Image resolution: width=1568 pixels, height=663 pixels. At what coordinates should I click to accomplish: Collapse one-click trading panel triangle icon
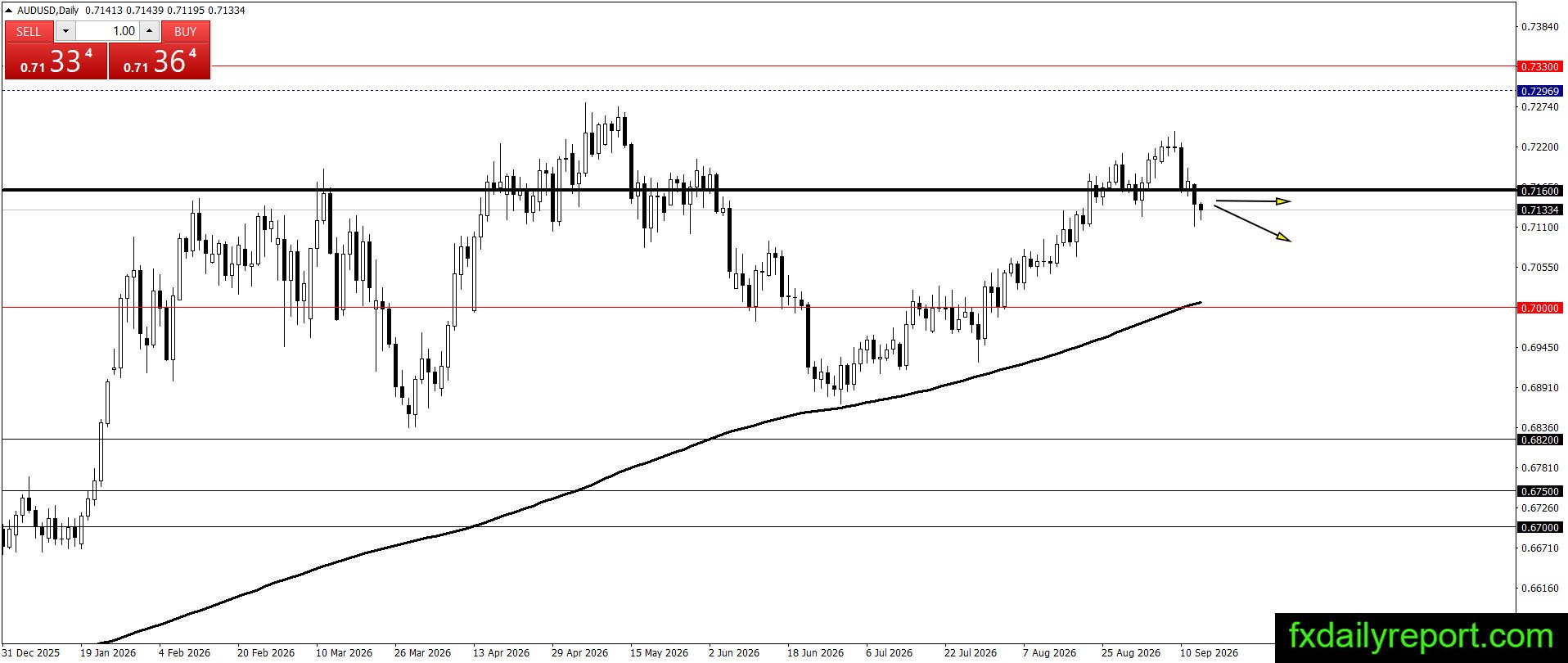point(10,10)
